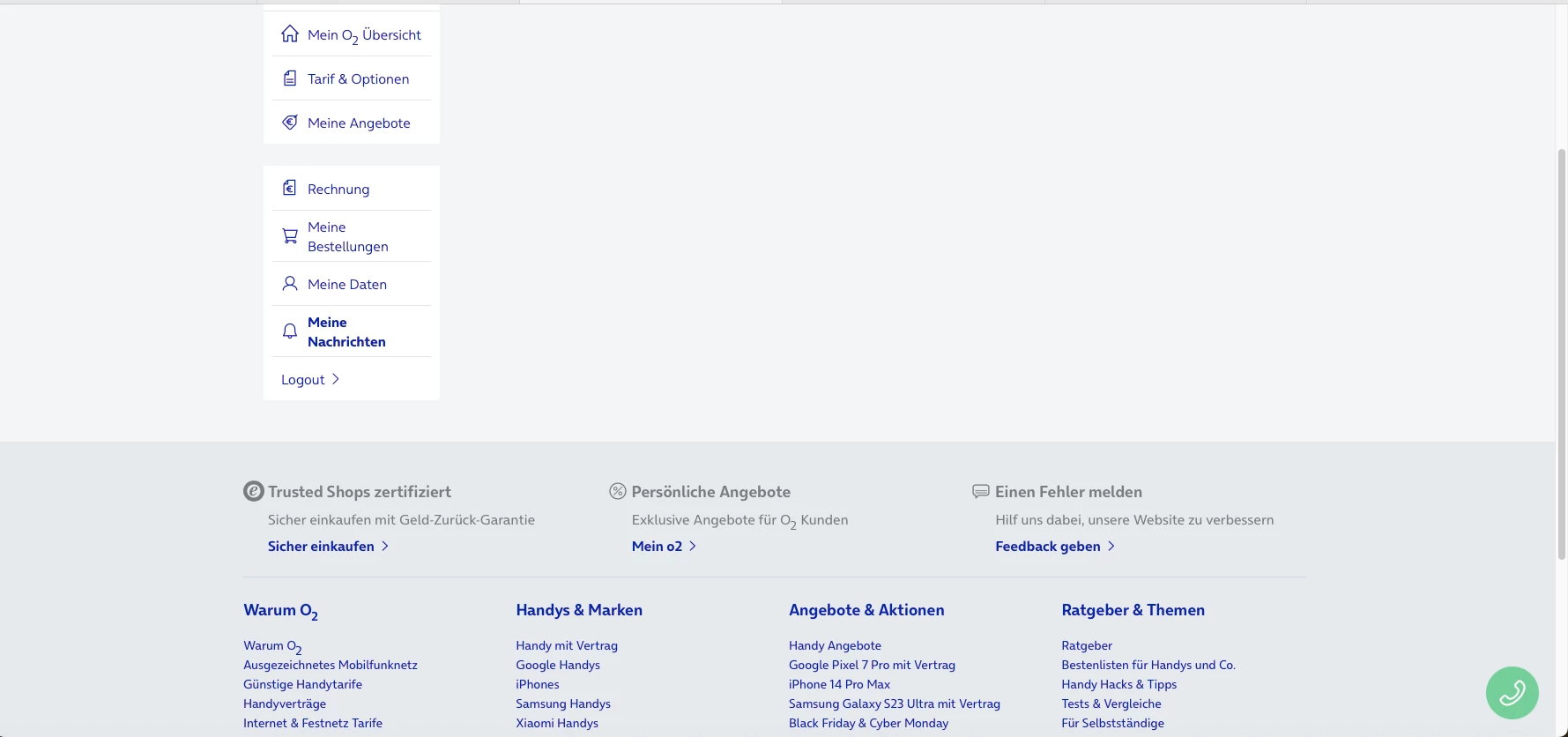
Task: Open the Handys & Marken heading
Action: click(x=579, y=610)
